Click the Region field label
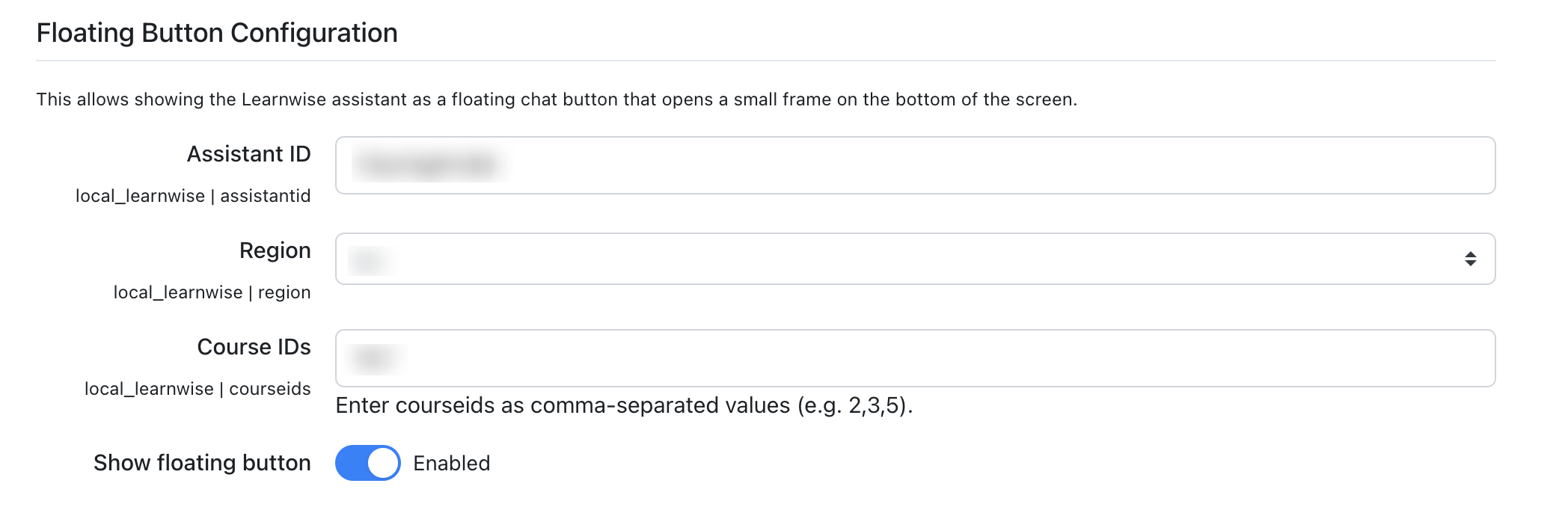The width and height of the screenshot is (1568, 510). [x=275, y=251]
